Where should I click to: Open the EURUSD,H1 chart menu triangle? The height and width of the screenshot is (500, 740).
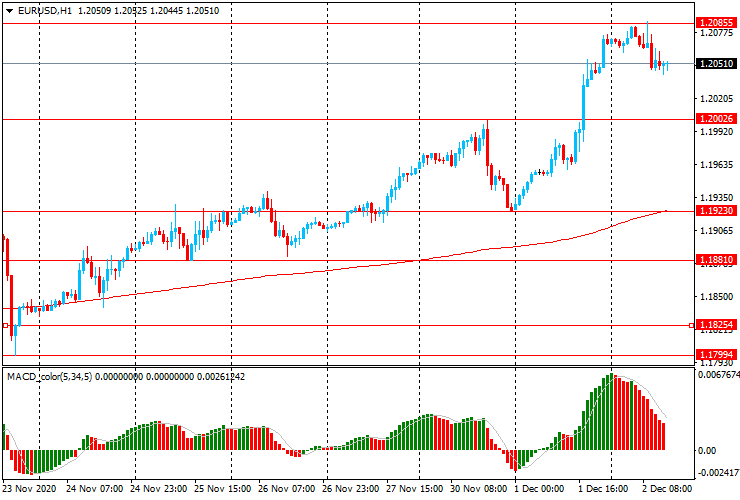pos(9,11)
